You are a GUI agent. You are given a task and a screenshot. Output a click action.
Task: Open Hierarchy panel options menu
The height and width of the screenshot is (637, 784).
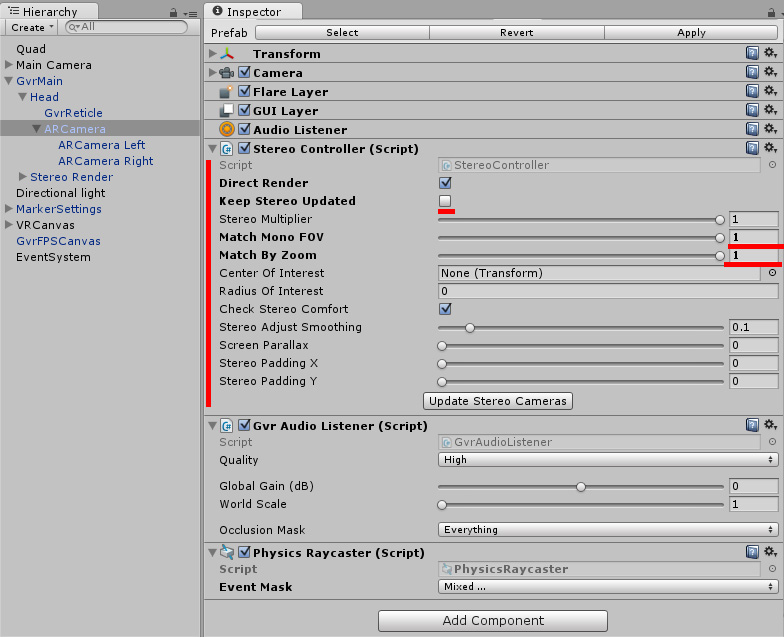point(190,14)
